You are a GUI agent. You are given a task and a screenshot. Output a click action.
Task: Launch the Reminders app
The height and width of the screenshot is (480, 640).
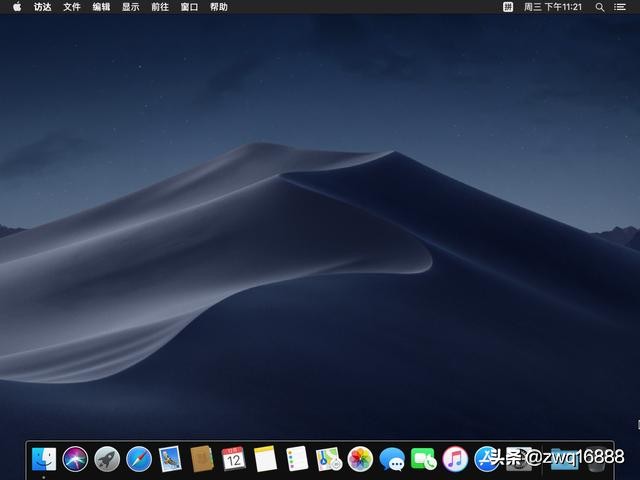click(296, 459)
